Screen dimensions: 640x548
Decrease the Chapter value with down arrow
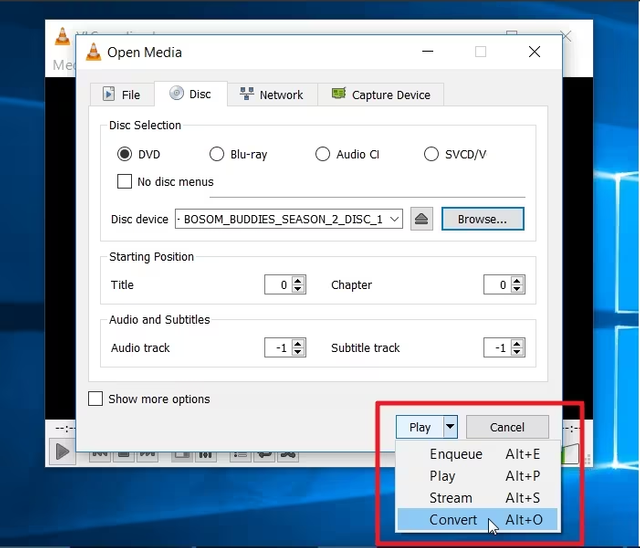517,289
